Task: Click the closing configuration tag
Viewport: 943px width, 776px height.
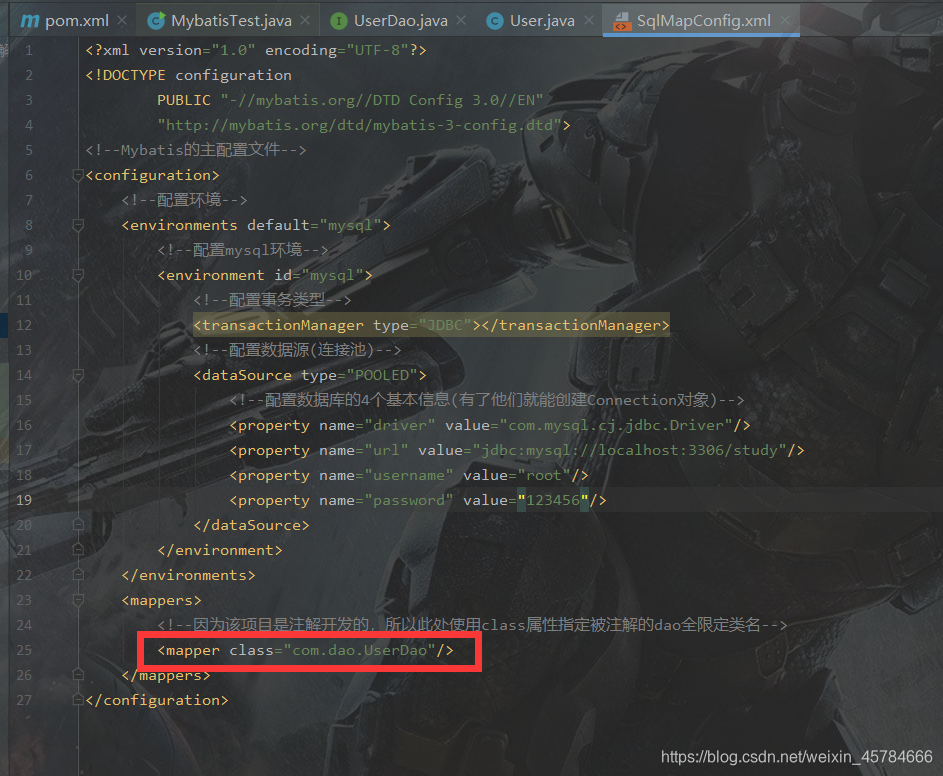Action: (157, 700)
